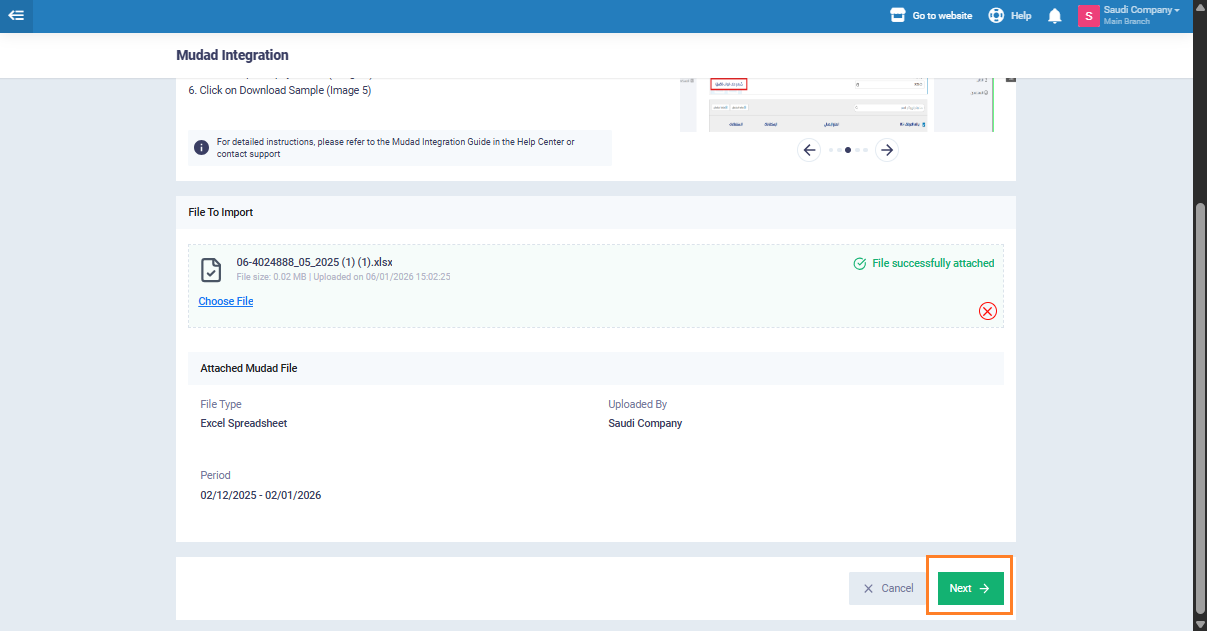Select the first carousel dot
Viewport: 1207px width, 631px height.
coord(831,150)
